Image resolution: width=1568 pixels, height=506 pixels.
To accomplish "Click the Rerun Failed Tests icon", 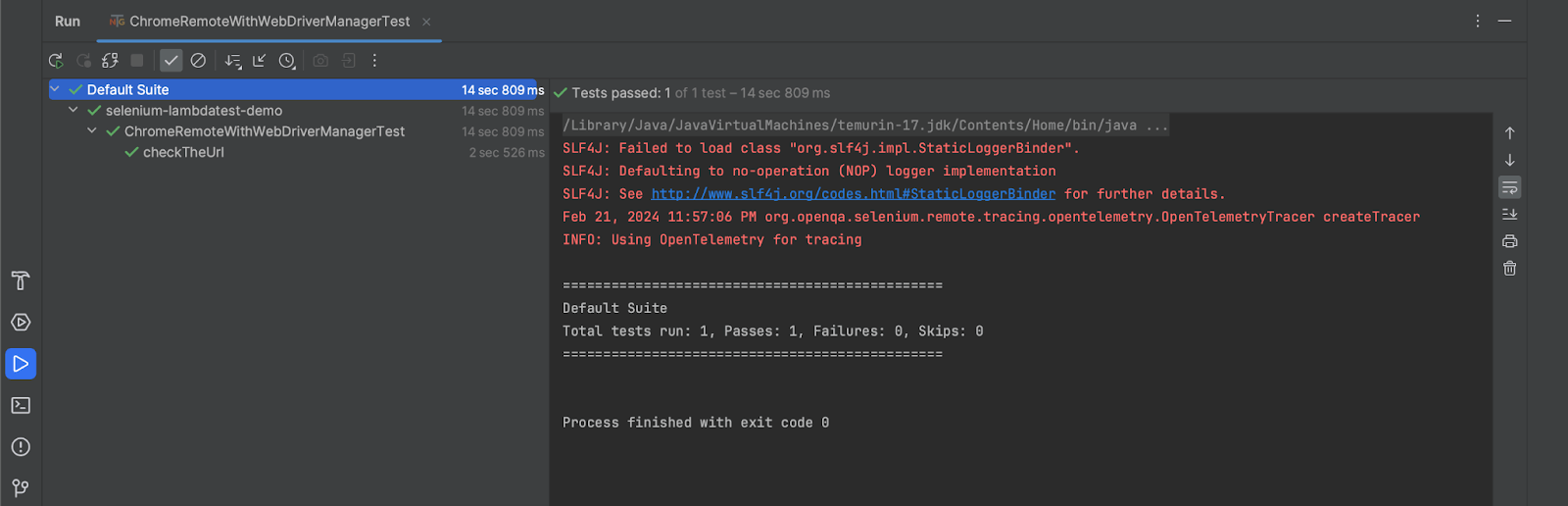I will 83,61.
